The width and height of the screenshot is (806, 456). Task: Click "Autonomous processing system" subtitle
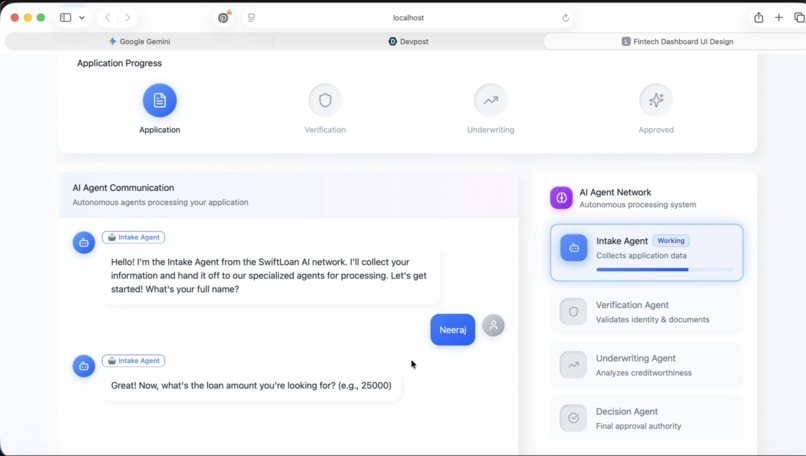[638, 205]
